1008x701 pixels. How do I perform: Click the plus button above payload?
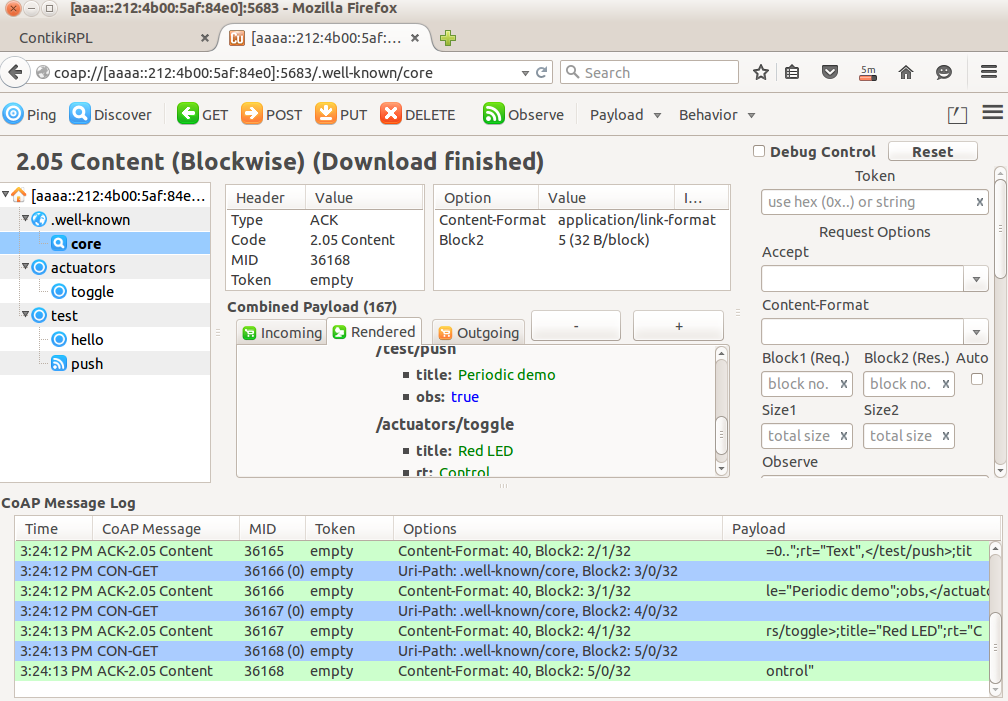click(x=678, y=326)
